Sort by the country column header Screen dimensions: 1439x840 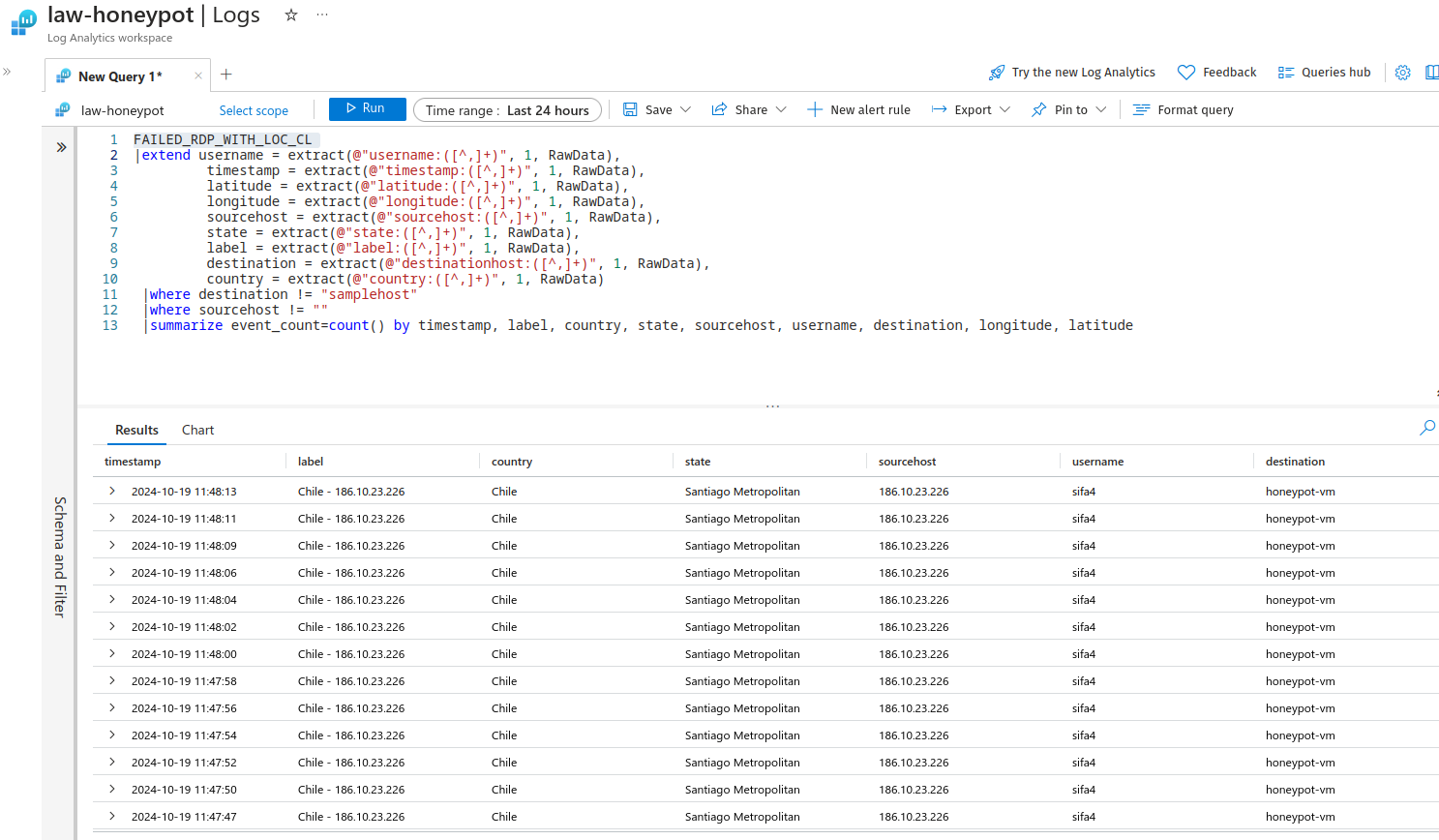(512, 462)
